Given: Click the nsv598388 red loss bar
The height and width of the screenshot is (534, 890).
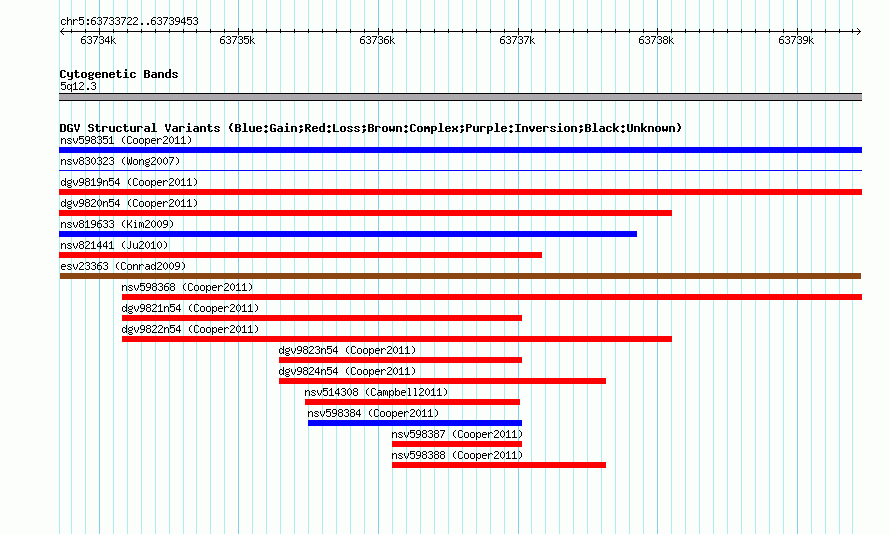Looking at the screenshot, I should pyautogui.click(x=499, y=465).
